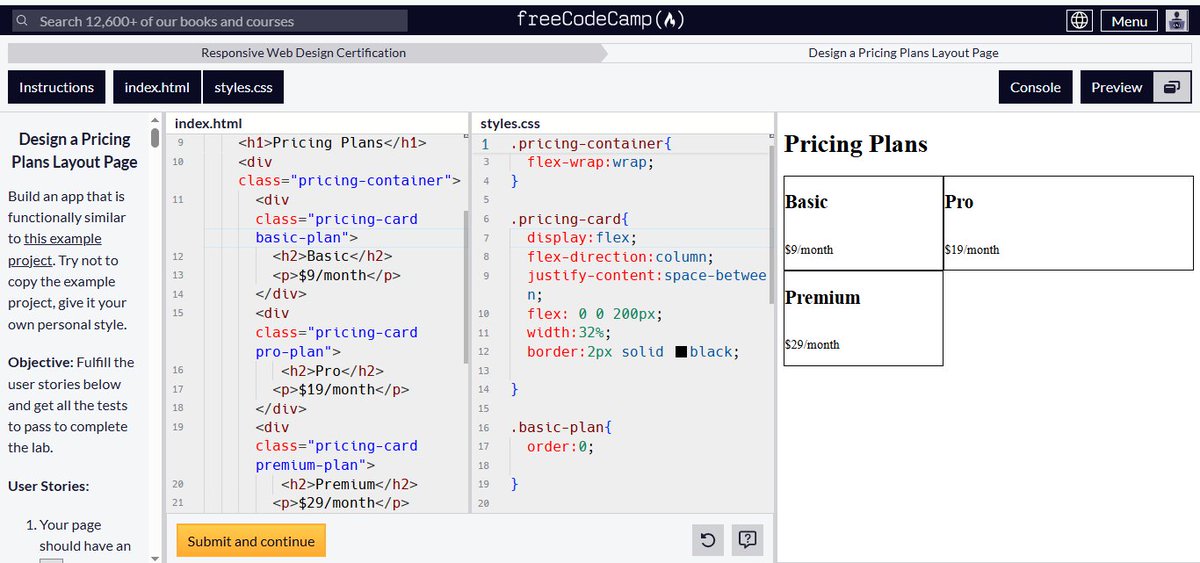Image resolution: width=1200 pixels, height=563 pixels.
Task: Click the Pro card heading in preview
Action: [959, 202]
